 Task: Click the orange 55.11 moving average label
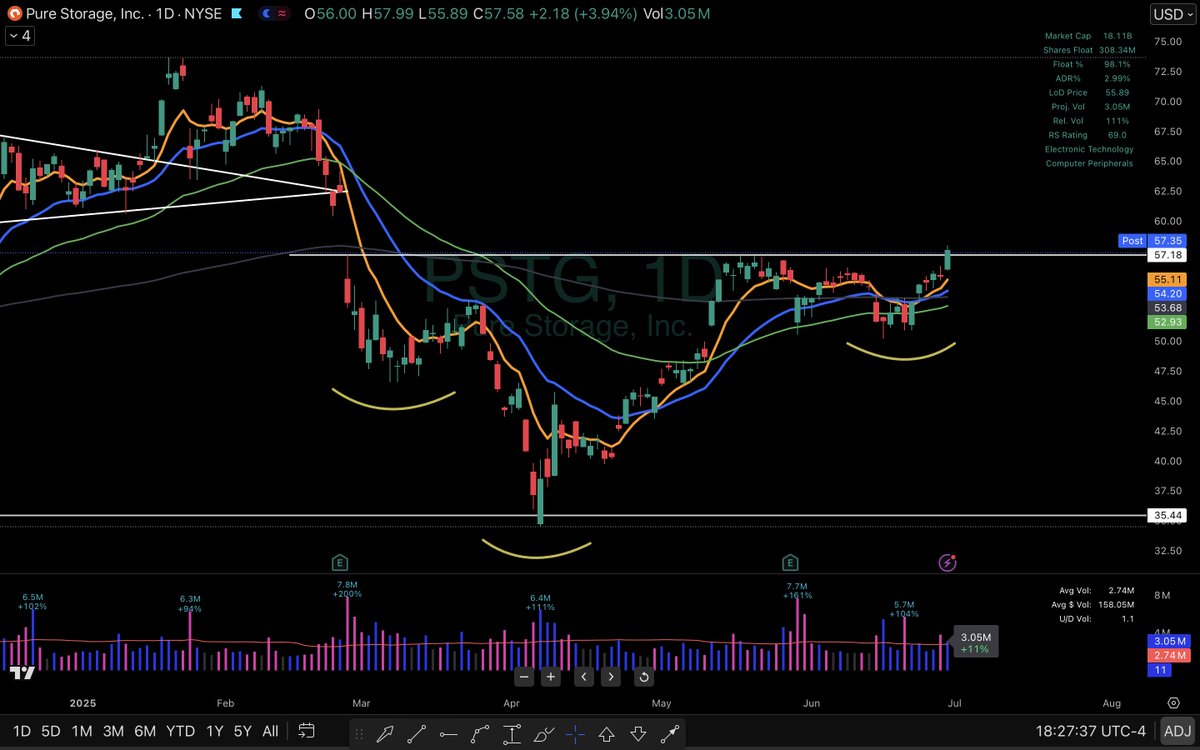[x=1168, y=280]
